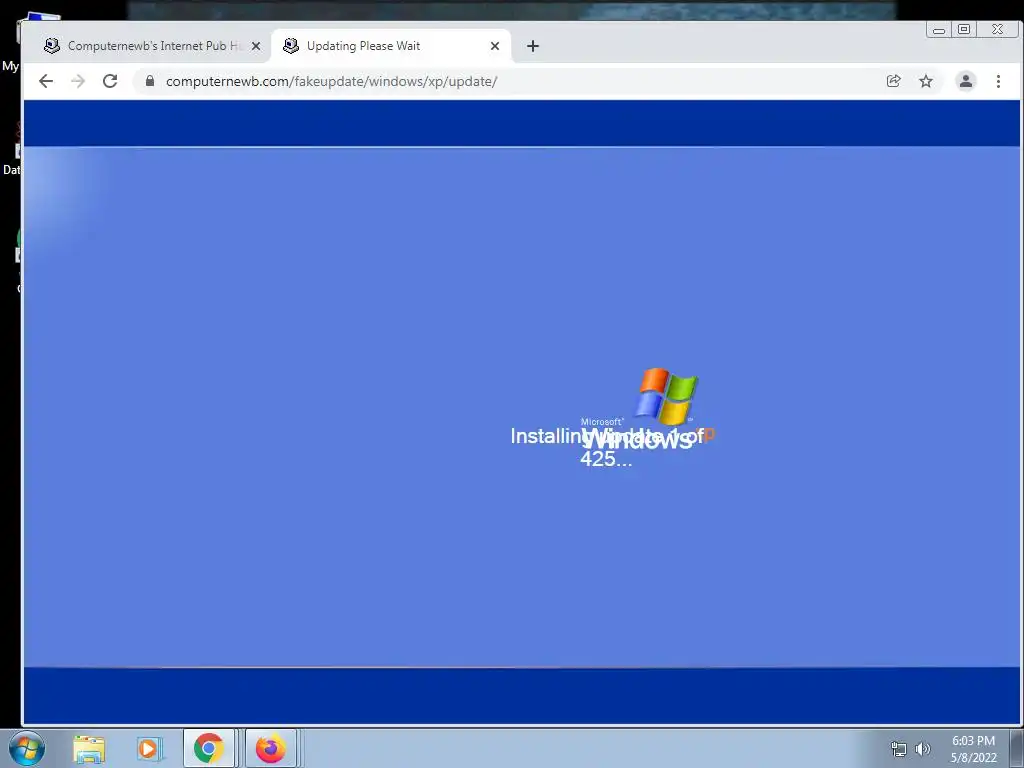Switch to Firefox on the taskbar

pos(270,748)
